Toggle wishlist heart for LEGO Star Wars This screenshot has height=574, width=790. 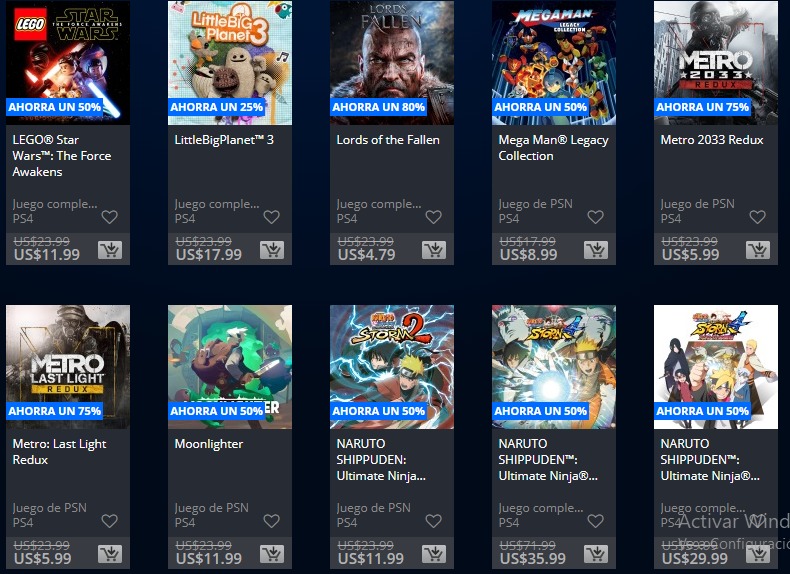click(x=109, y=217)
